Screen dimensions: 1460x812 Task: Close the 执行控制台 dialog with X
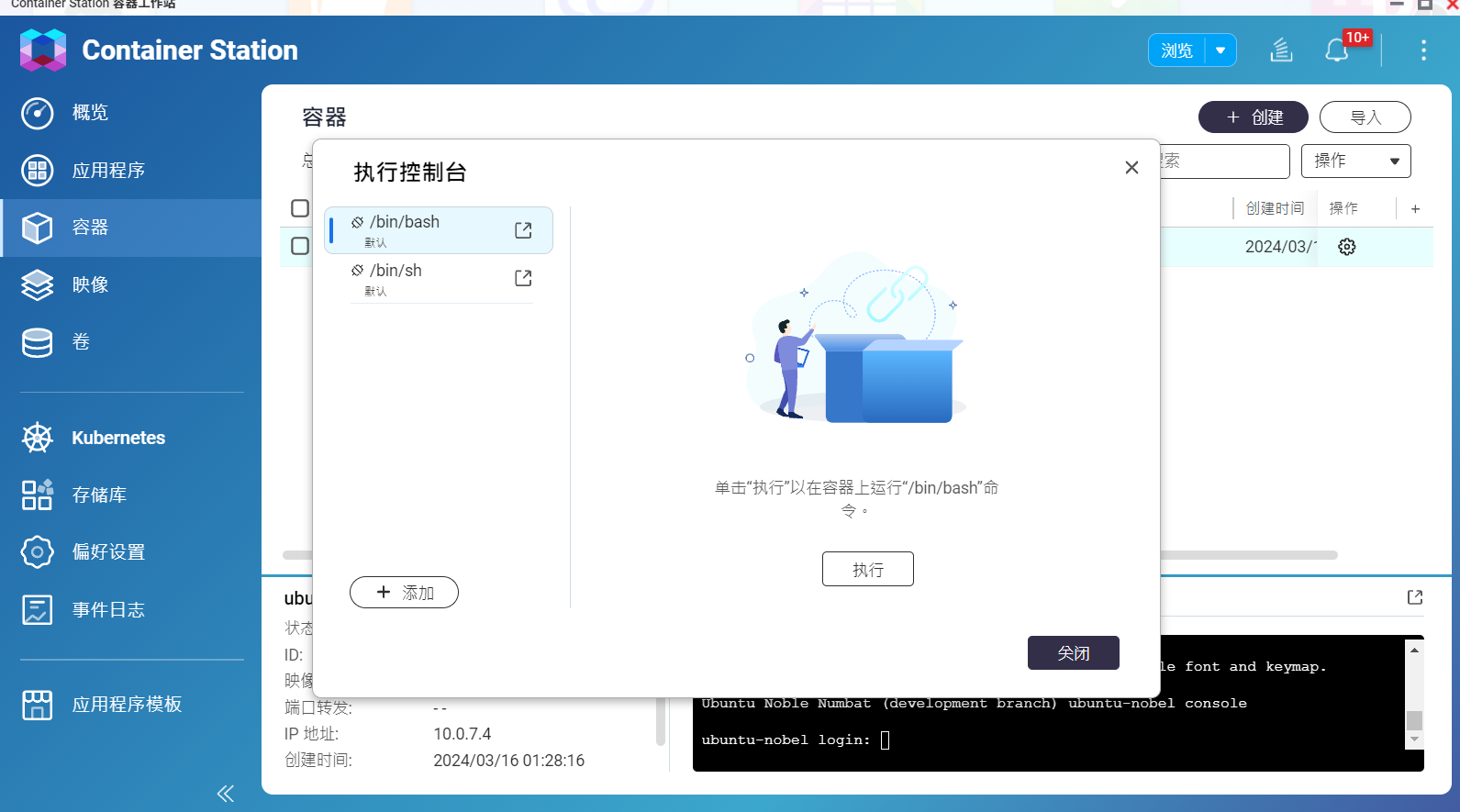pyautogui.click(x=1131, y=167)
